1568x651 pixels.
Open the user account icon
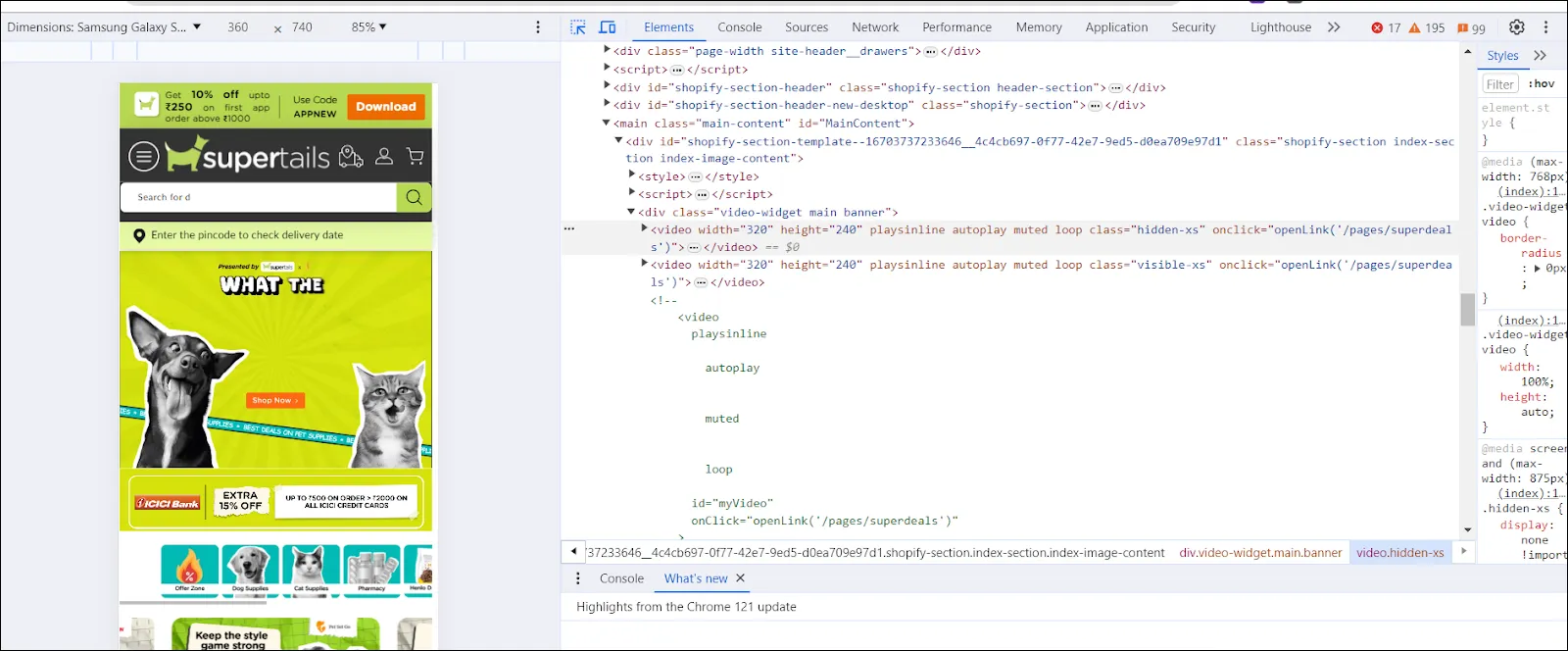pos(384,156)
